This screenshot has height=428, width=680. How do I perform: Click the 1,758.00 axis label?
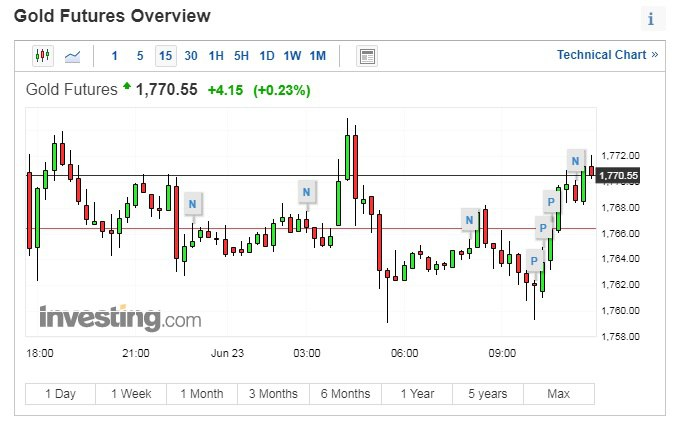click(x=620, y=337)
